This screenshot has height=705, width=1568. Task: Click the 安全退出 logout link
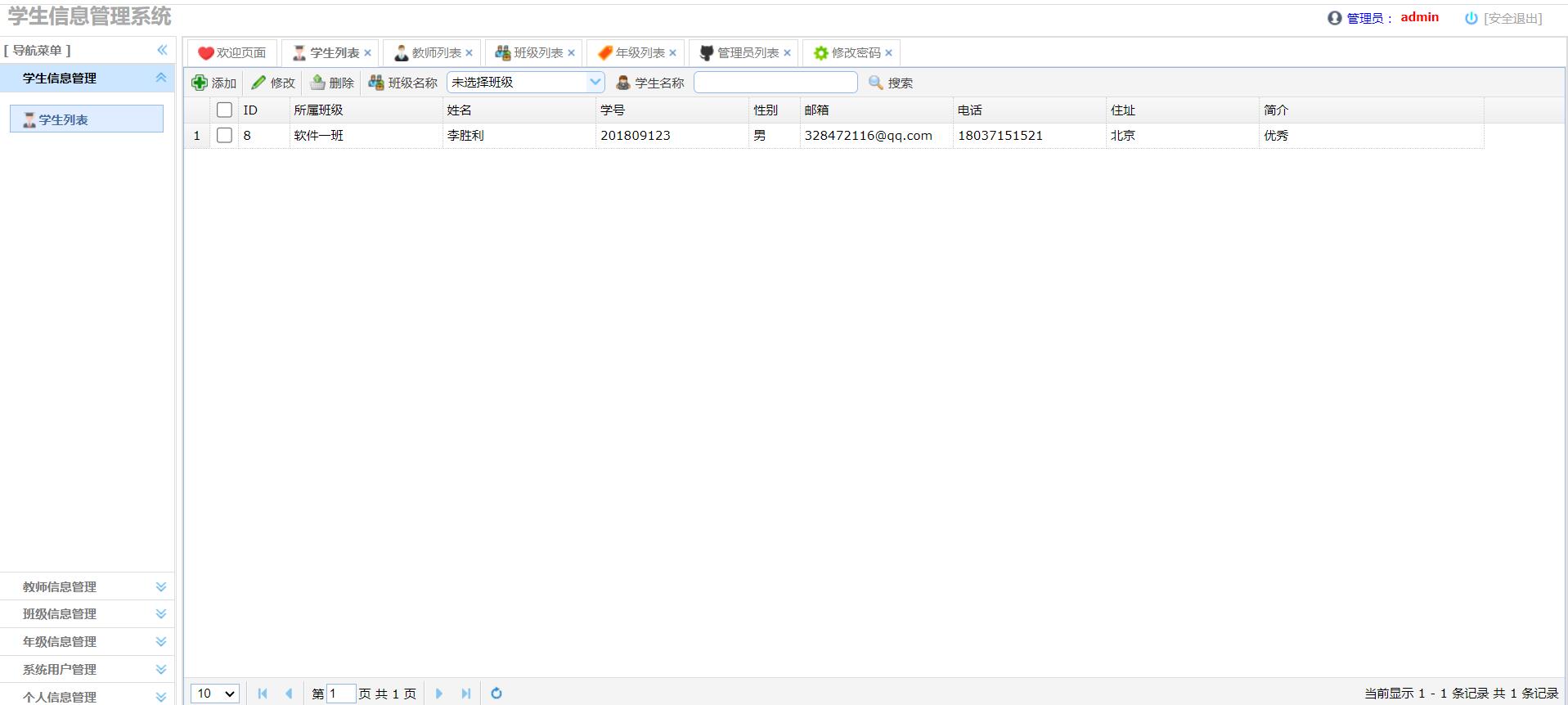coord(1512,18)
